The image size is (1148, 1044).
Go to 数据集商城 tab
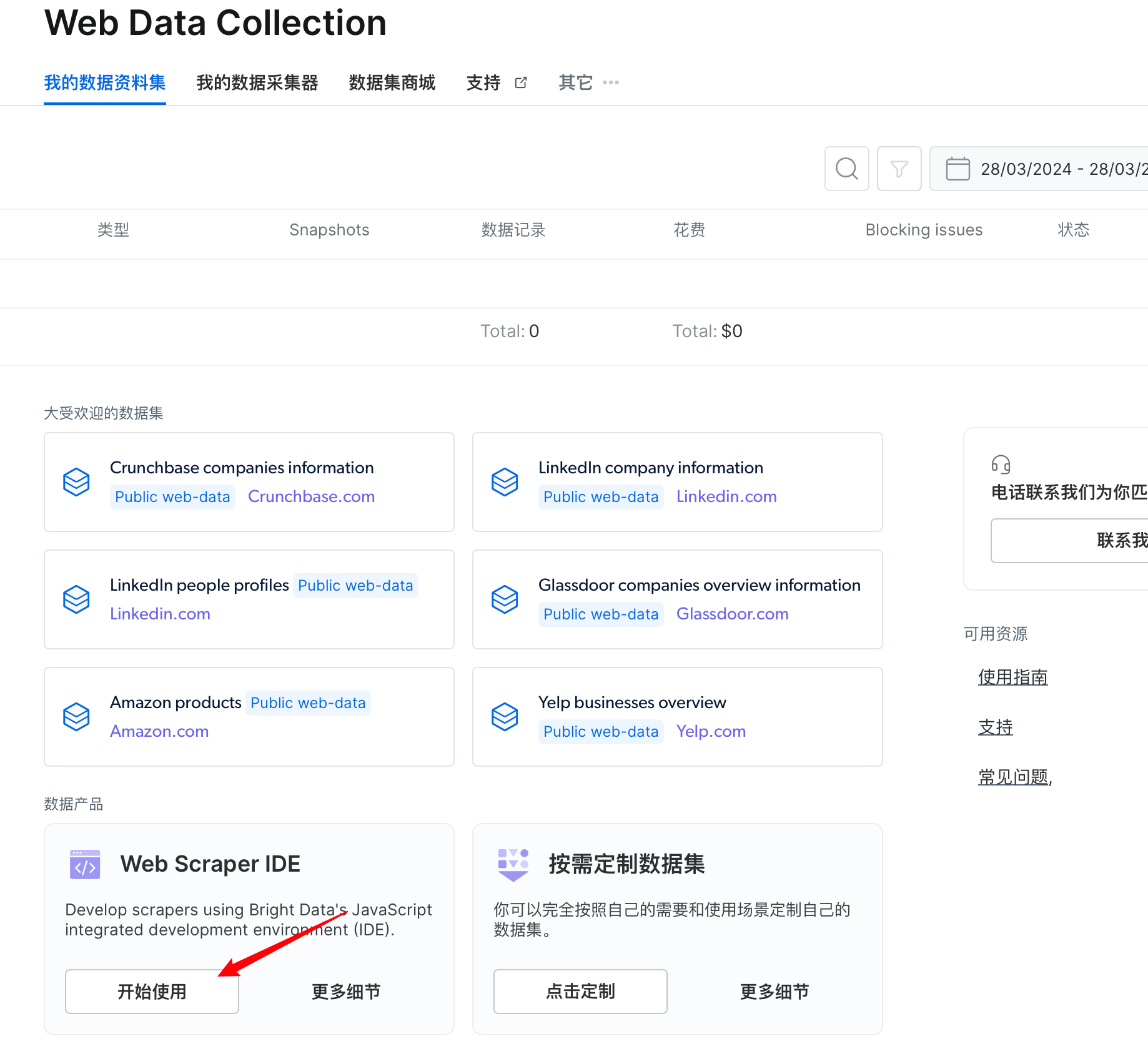(x=392, y=82)
